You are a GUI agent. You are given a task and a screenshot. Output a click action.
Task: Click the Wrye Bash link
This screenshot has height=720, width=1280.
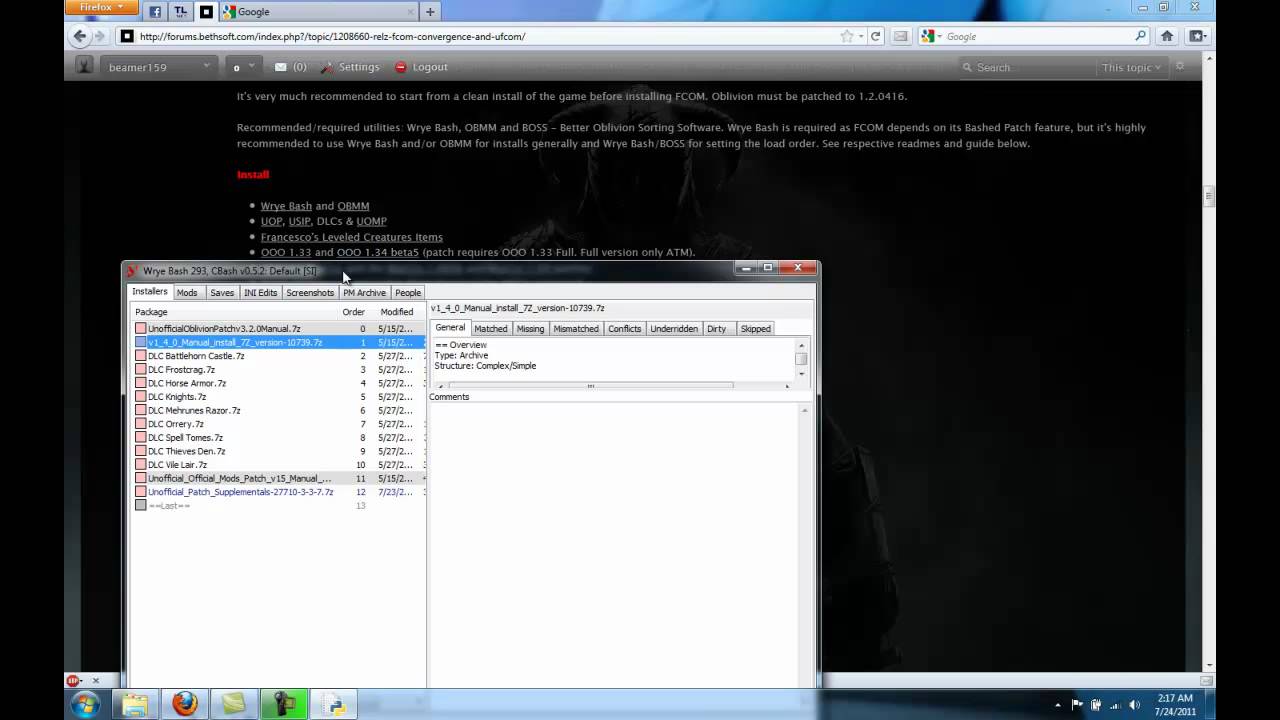tap(286, 206)
